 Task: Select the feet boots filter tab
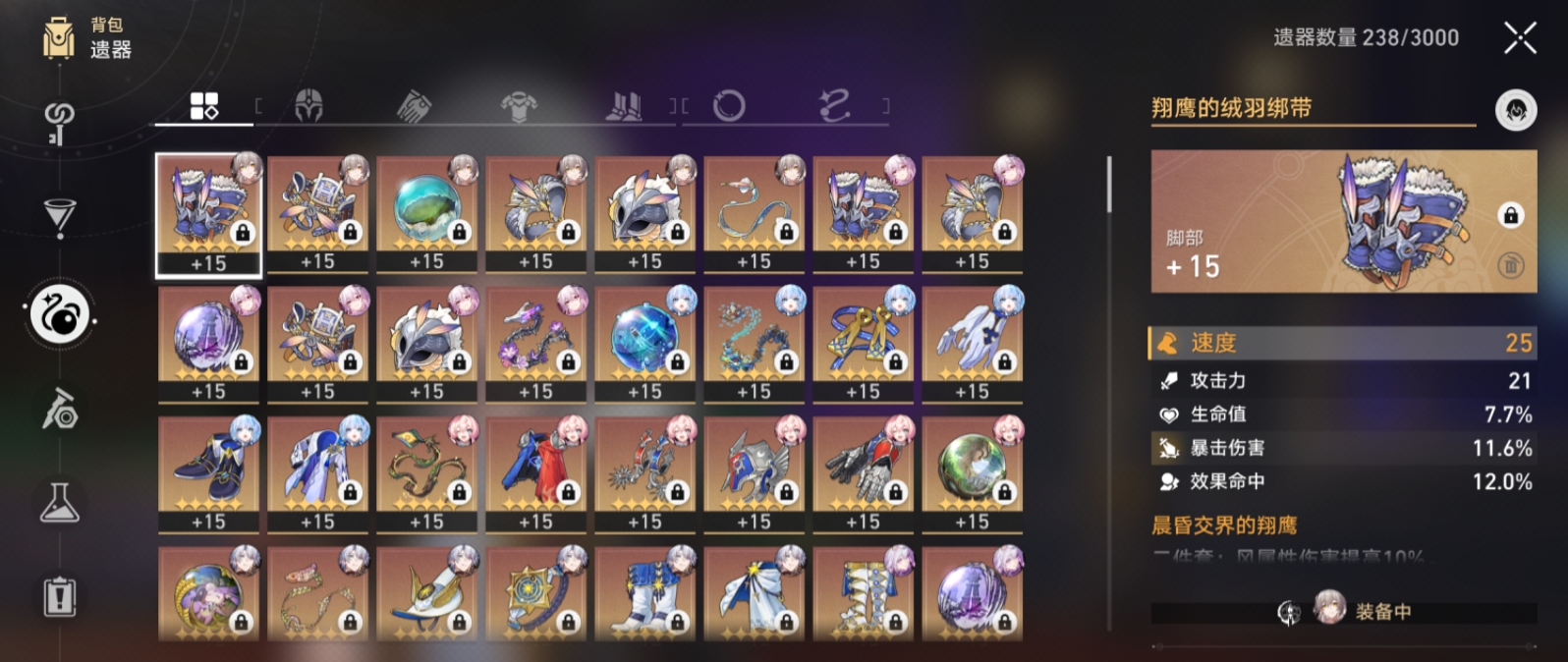click(624, 105)
